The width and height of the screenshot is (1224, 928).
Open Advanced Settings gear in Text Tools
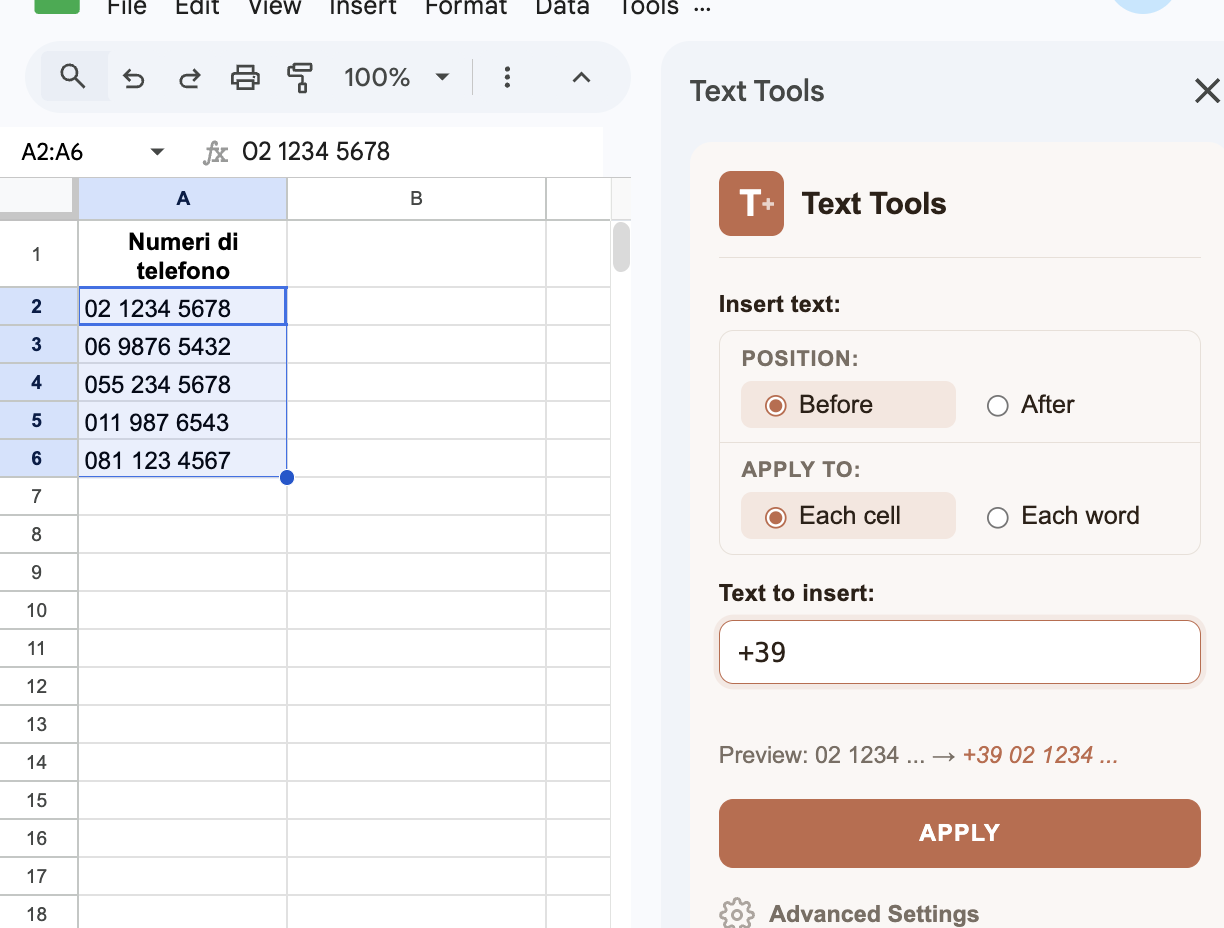point(737,913)
